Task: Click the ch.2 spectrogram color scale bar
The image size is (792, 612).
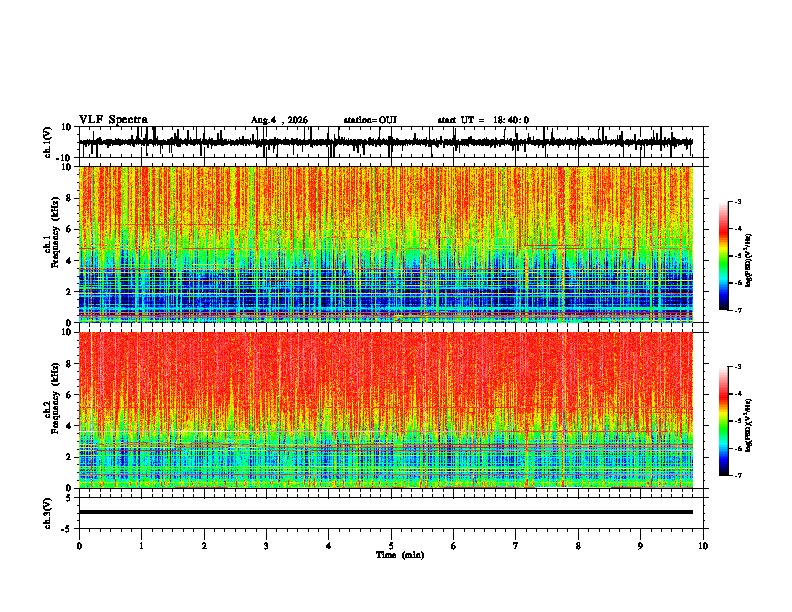Action: coord(723,421)
